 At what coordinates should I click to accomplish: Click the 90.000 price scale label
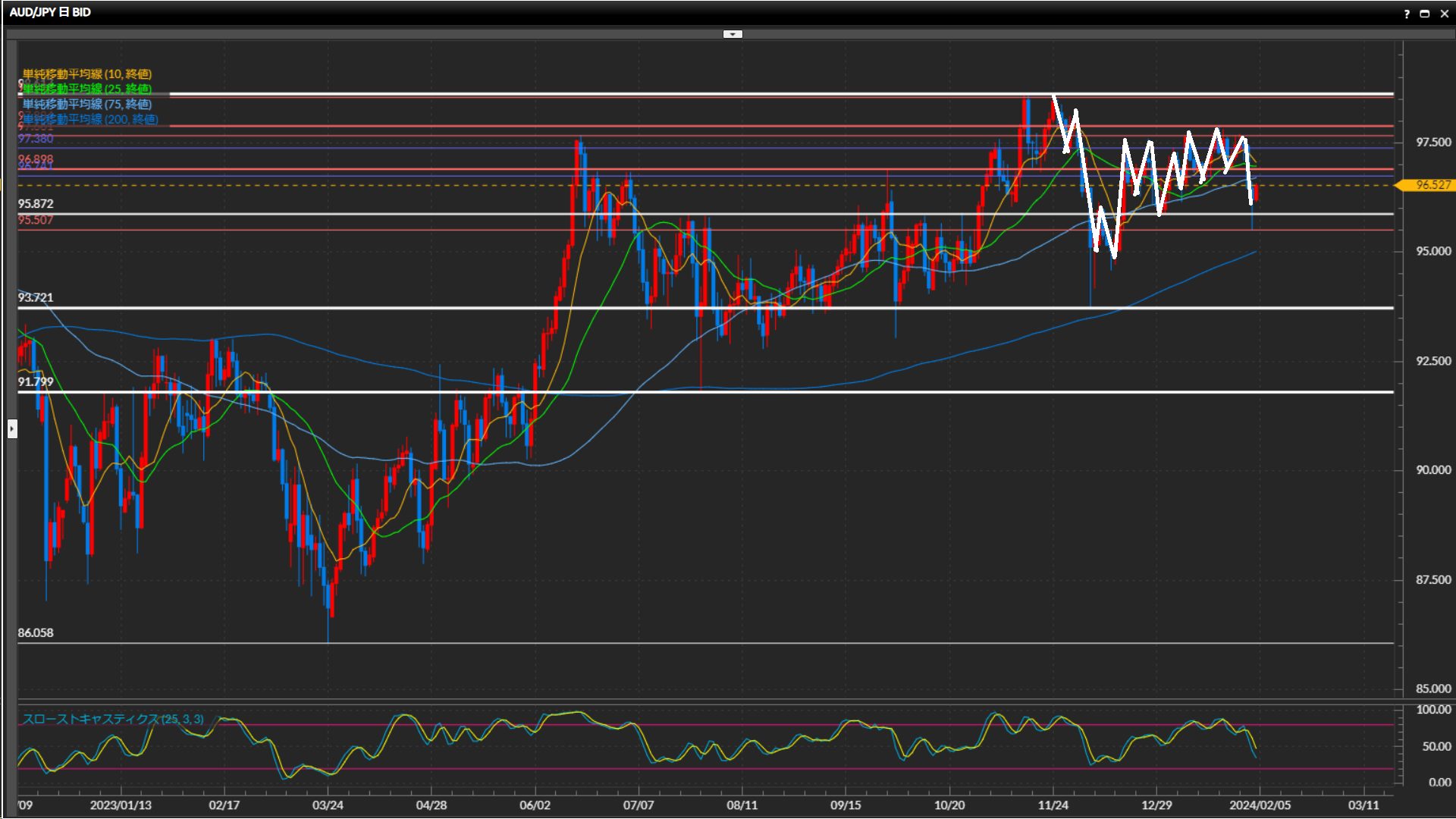(1433, 470)
